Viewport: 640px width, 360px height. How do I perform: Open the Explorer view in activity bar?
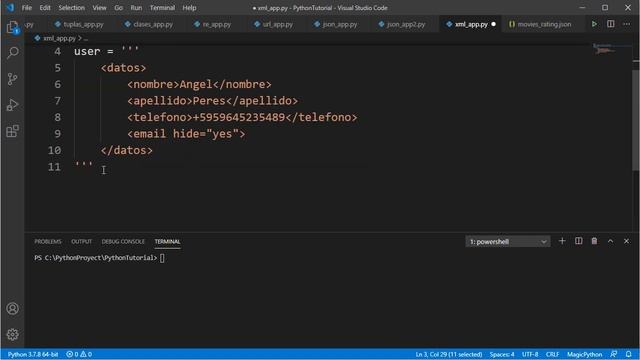pos(13,27)
